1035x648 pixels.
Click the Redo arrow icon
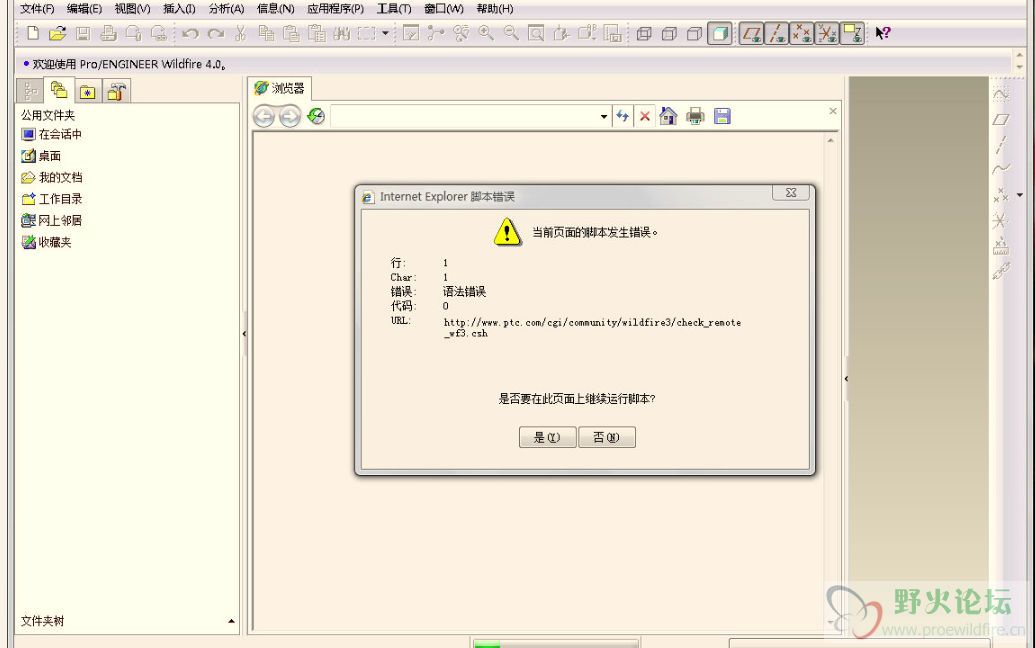click(x=215, y=33)
